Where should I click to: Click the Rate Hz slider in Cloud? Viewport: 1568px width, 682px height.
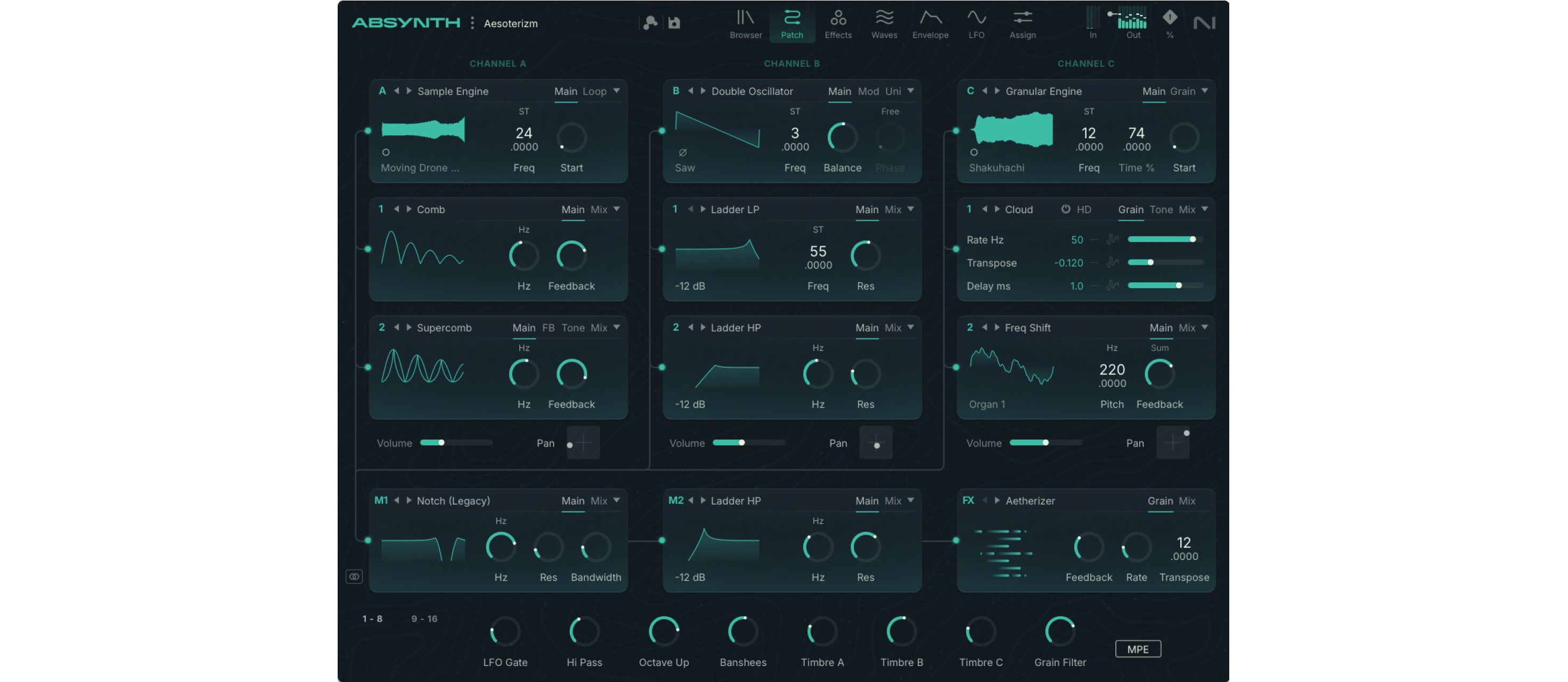click(x=1164, y=239)
